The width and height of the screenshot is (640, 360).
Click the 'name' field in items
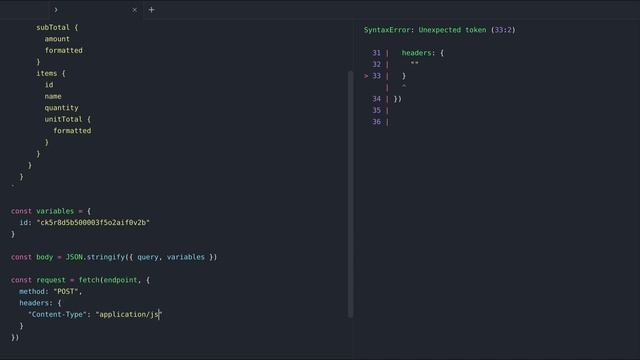[53, 96]
